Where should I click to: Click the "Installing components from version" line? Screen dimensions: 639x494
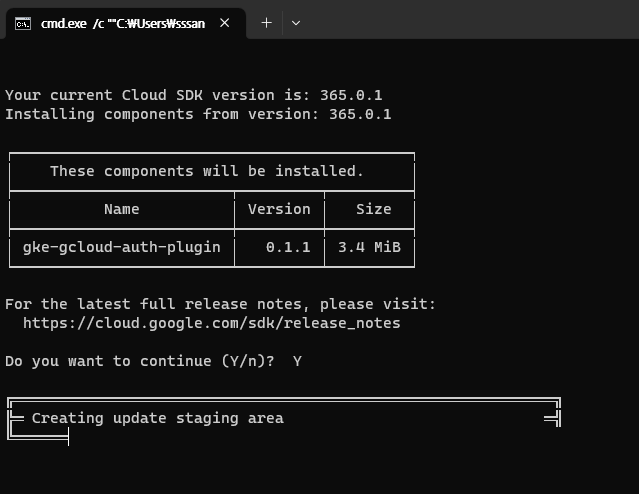(x=198, y=114)
